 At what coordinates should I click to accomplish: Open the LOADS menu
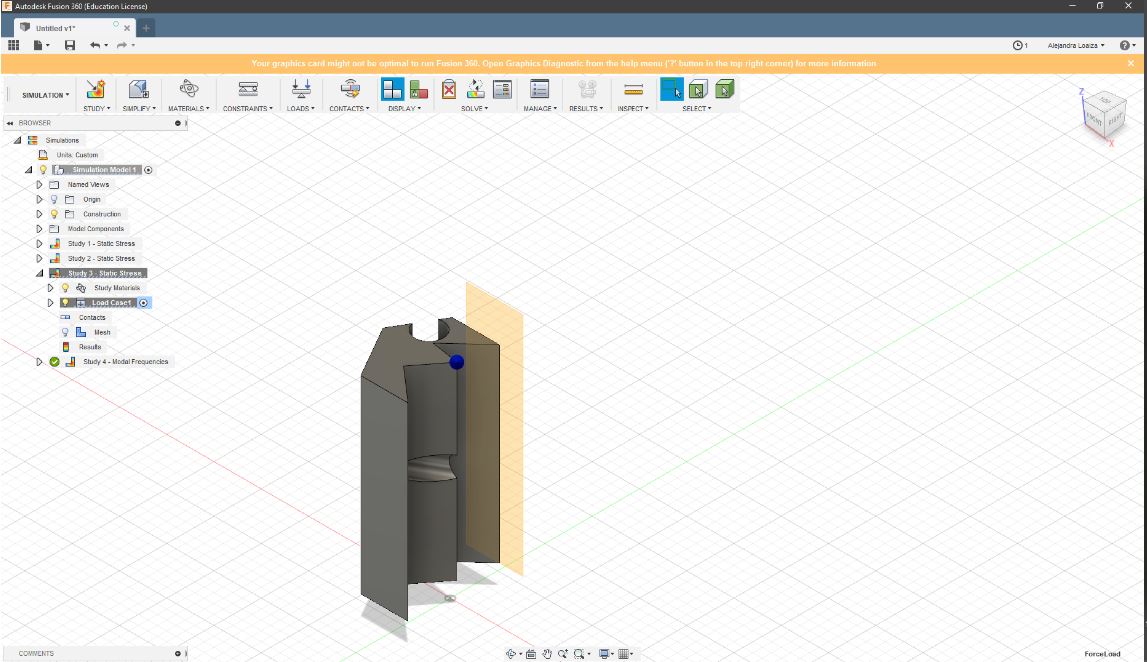click(301, 108)
